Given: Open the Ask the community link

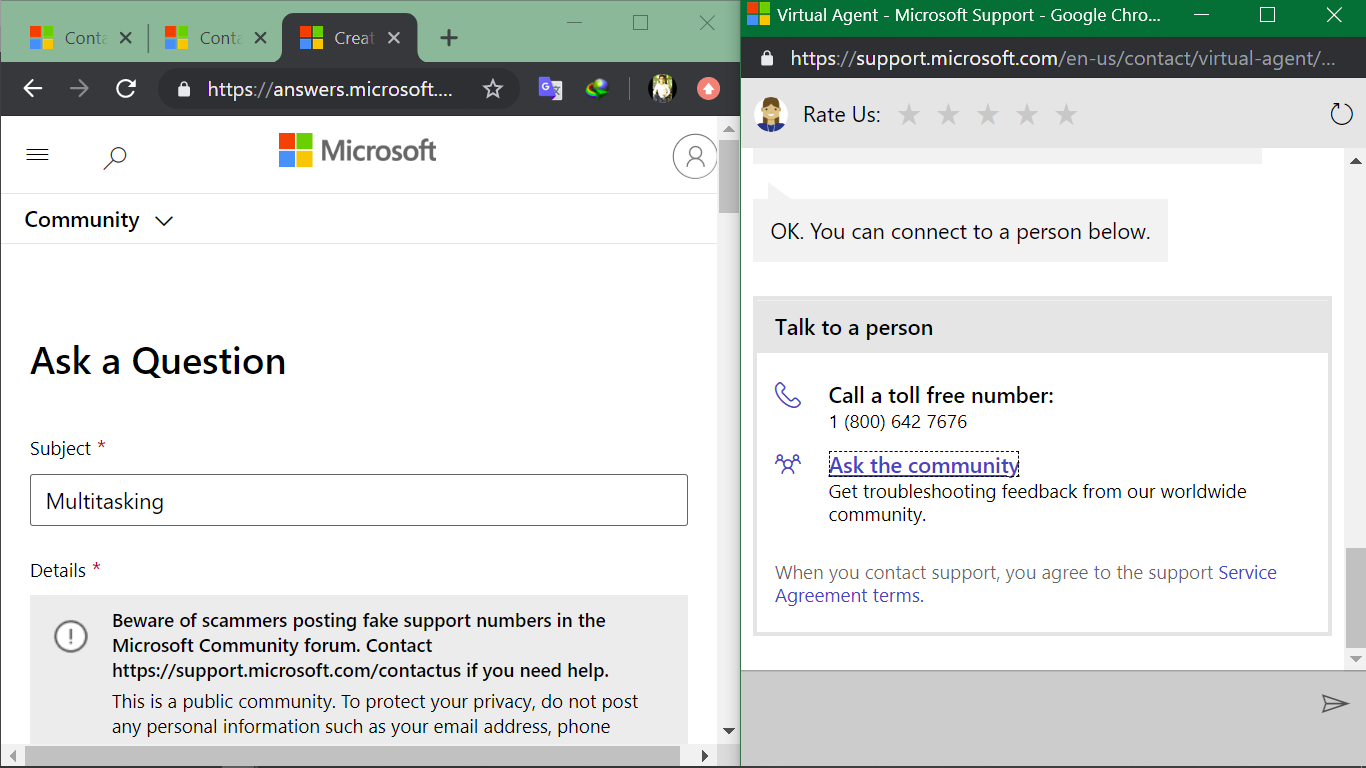Looking at the screenshot, I should click(x=923, y=465).
